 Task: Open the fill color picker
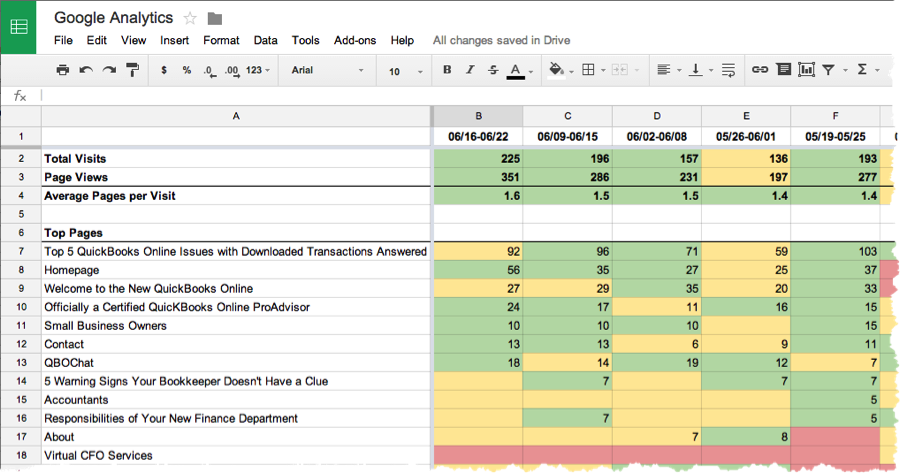pyautogui.click(x=556, y=70)
